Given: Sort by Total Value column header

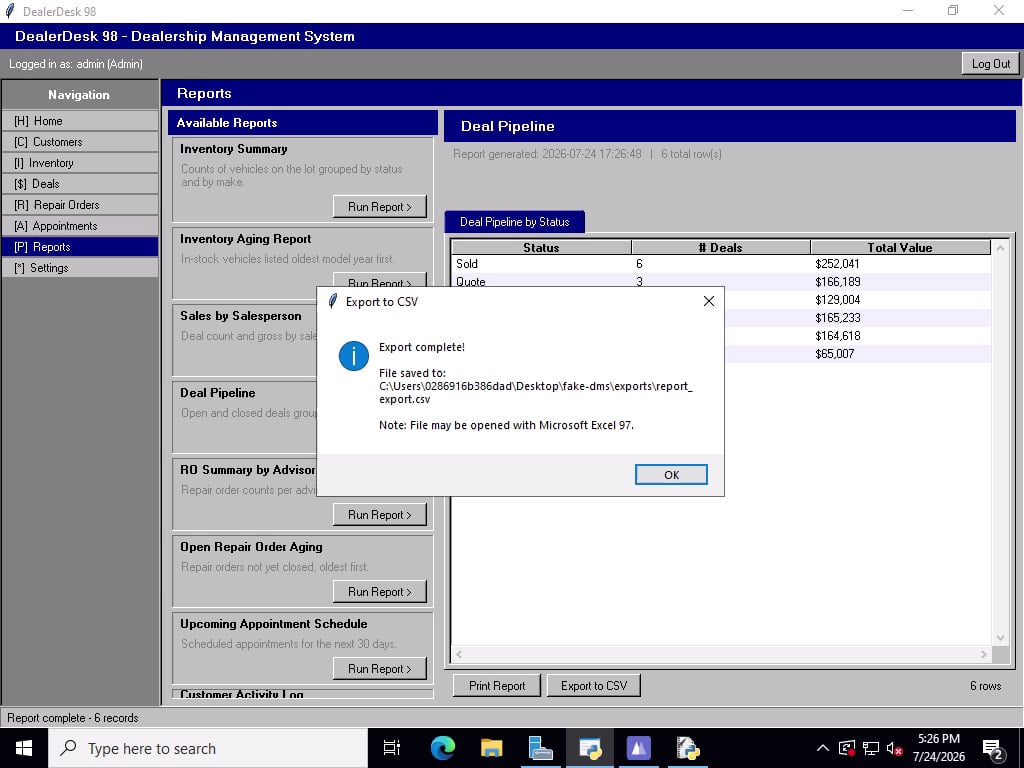Looking at the screenshot, I should pos(900,248).
